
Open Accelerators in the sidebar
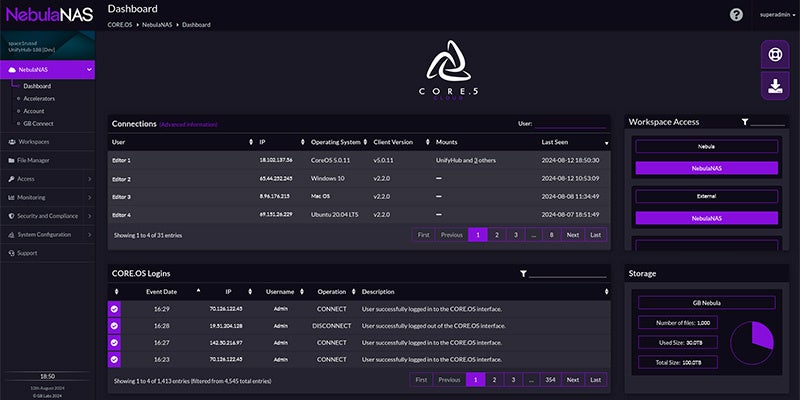tap(39, 98)
